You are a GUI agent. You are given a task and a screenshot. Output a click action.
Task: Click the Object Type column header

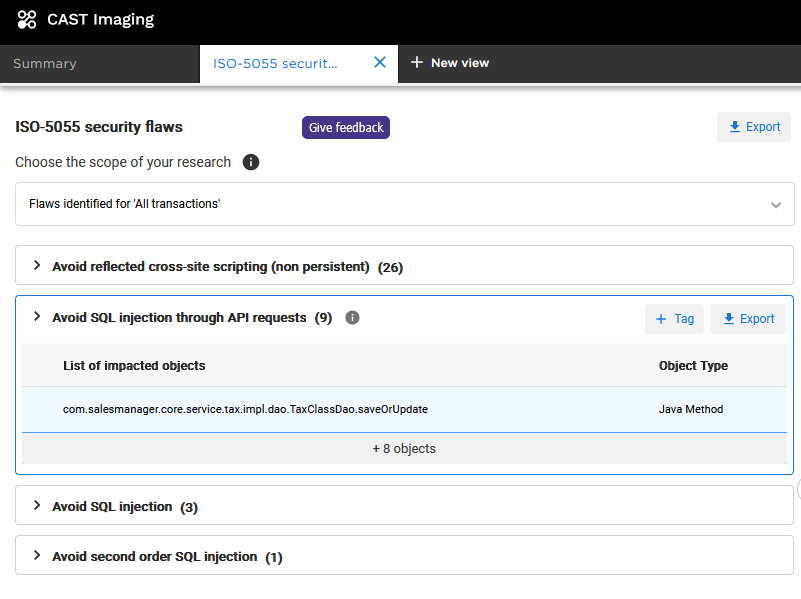pos(693,366)
